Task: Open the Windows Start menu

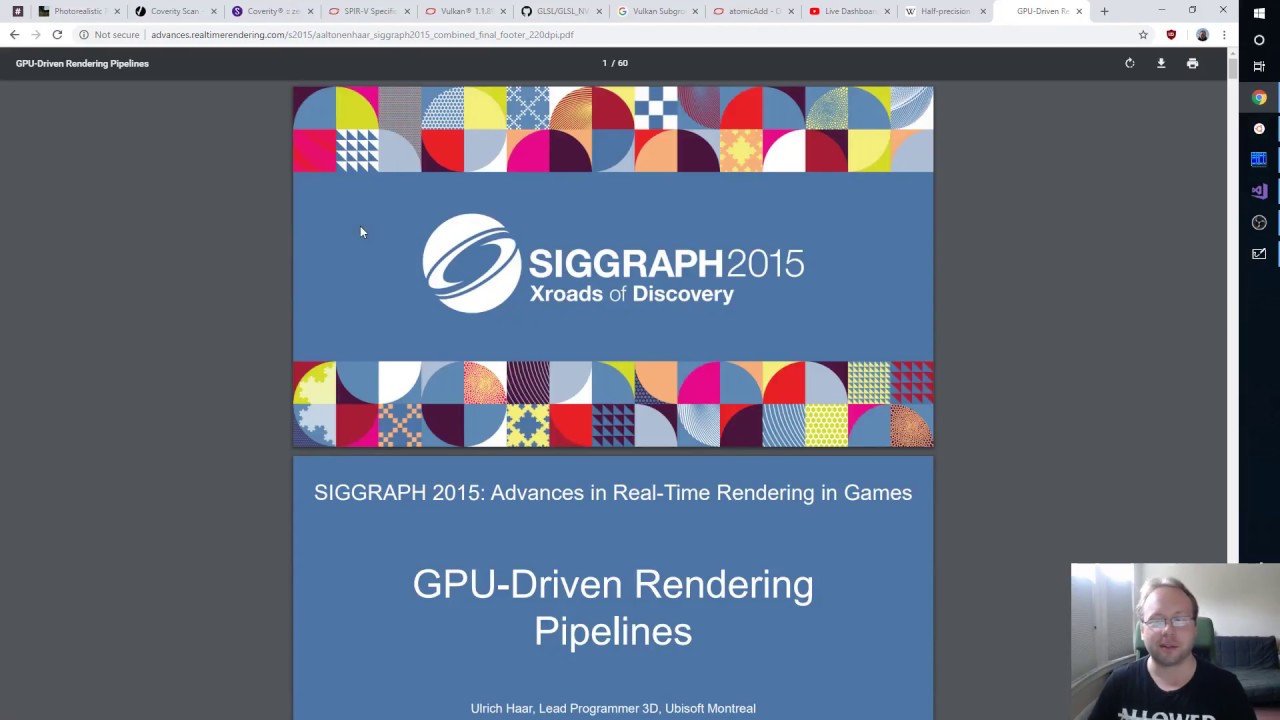Action: [1259, 13]
